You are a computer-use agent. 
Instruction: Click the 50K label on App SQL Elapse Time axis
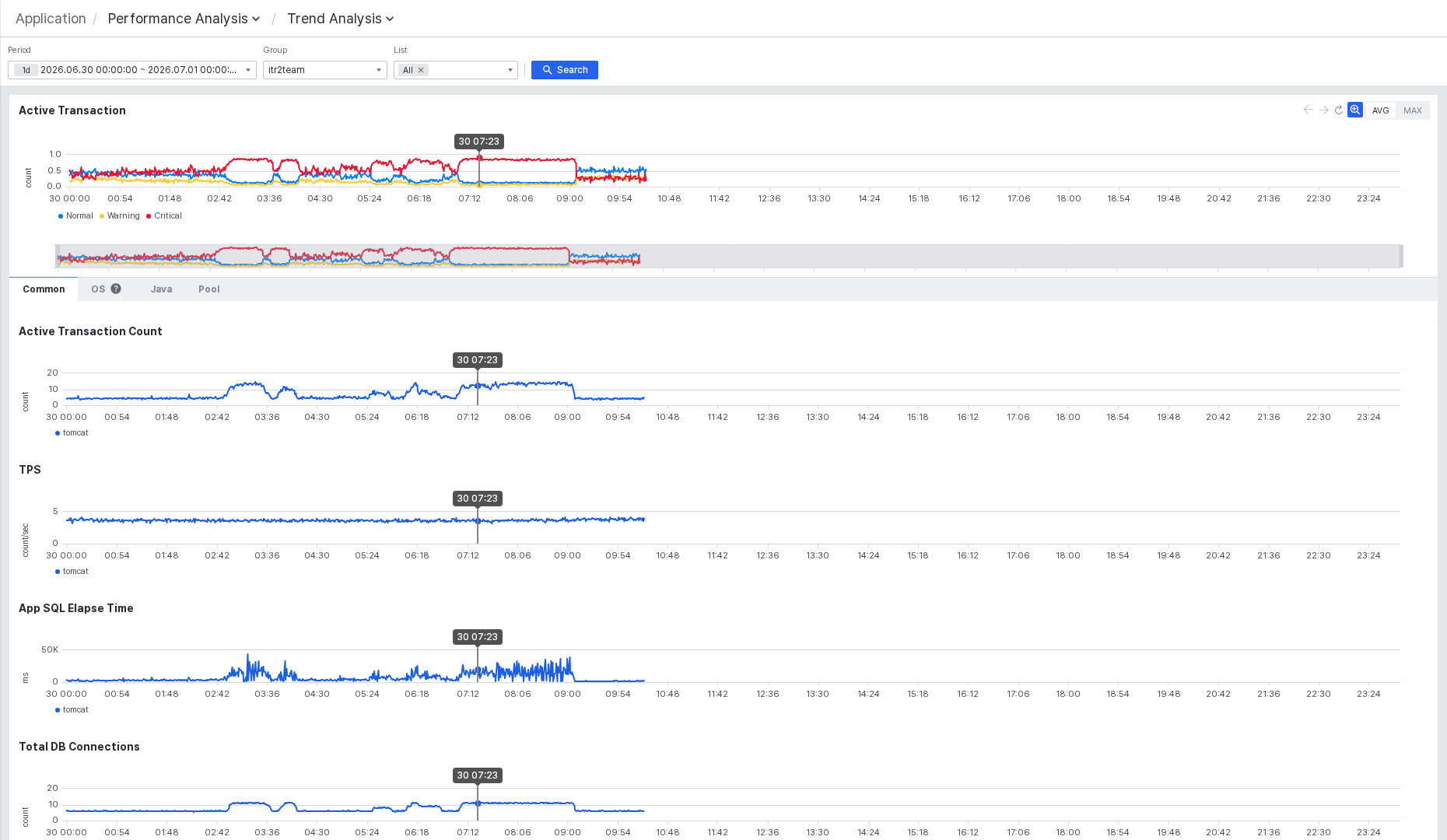(50, 650)
